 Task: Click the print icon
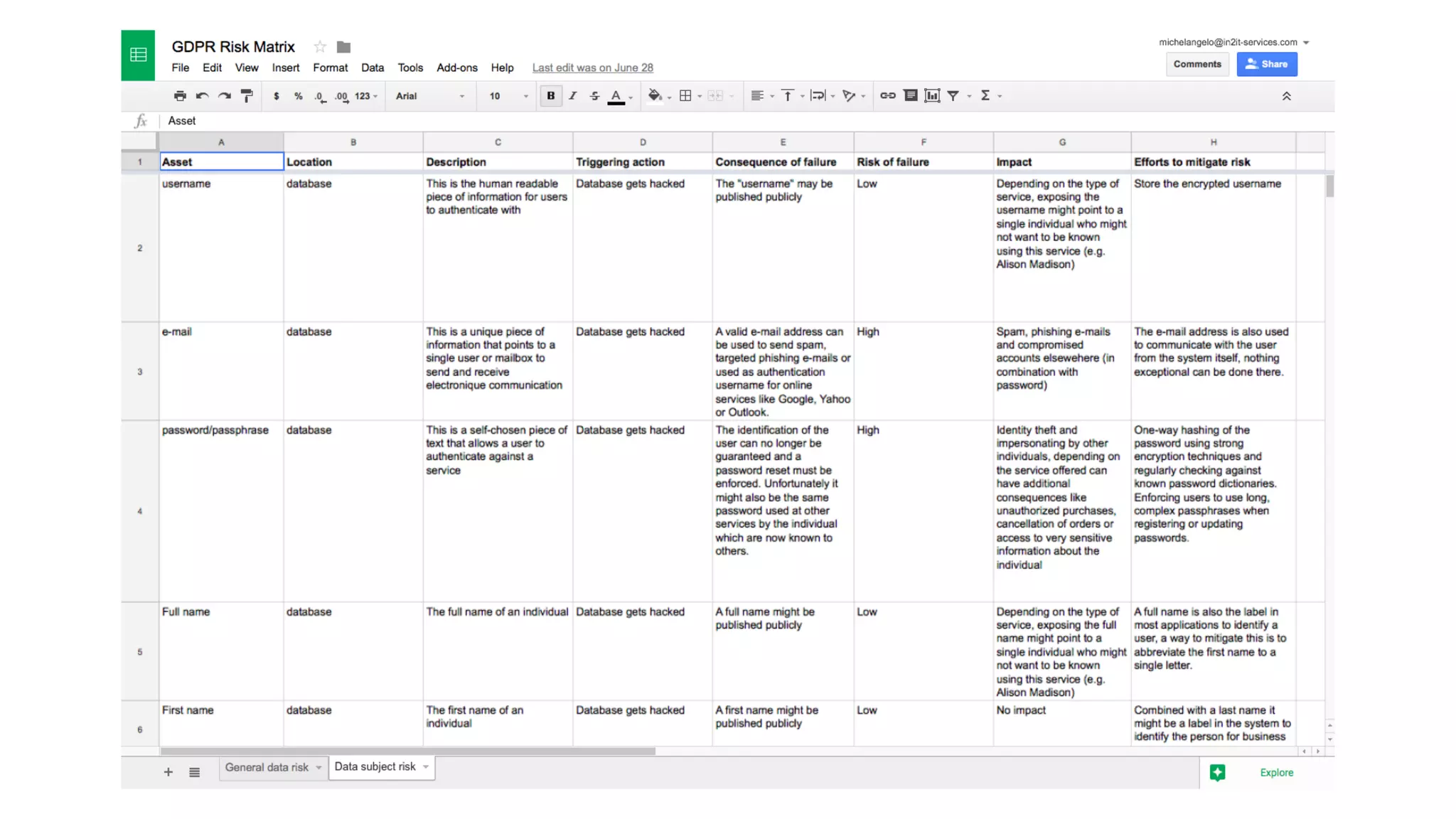(180, 96)
